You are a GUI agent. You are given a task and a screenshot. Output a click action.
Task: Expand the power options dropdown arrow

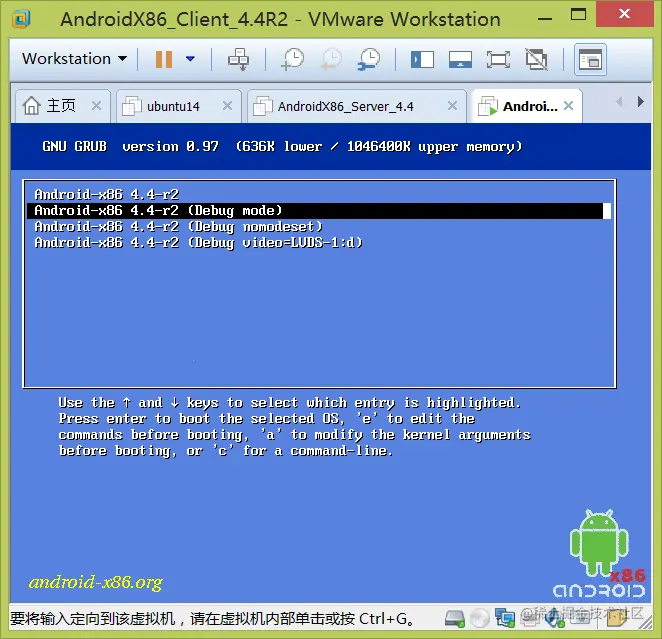point(190,59)
